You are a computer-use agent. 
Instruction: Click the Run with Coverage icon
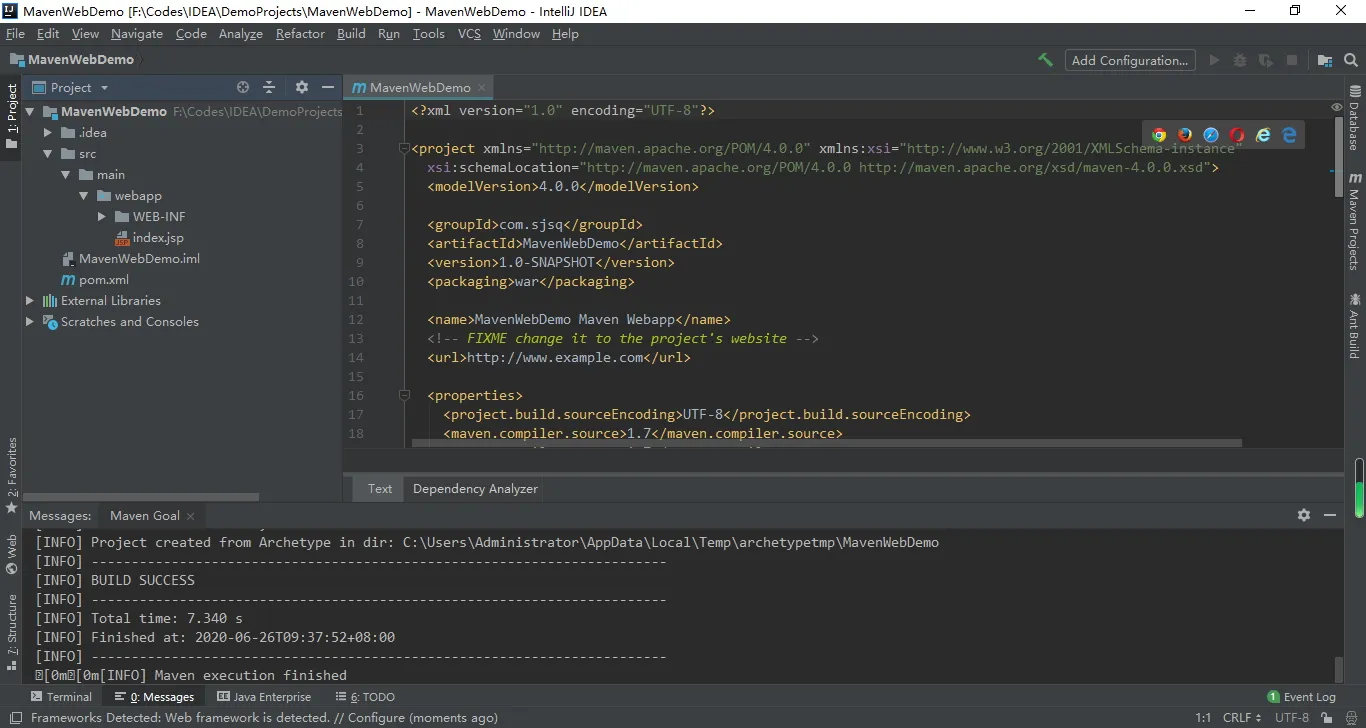(x=1266, y=60)
